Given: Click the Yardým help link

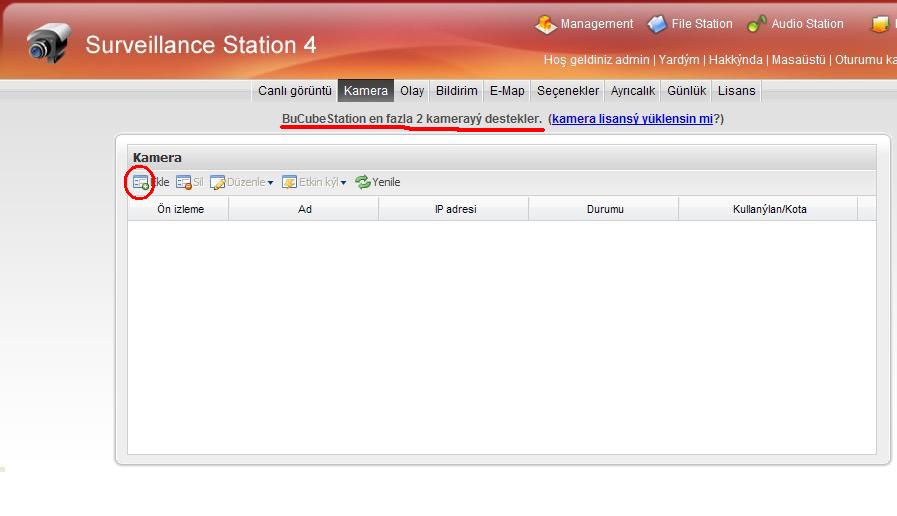Looking at the screenshot, I should (679, 60).
